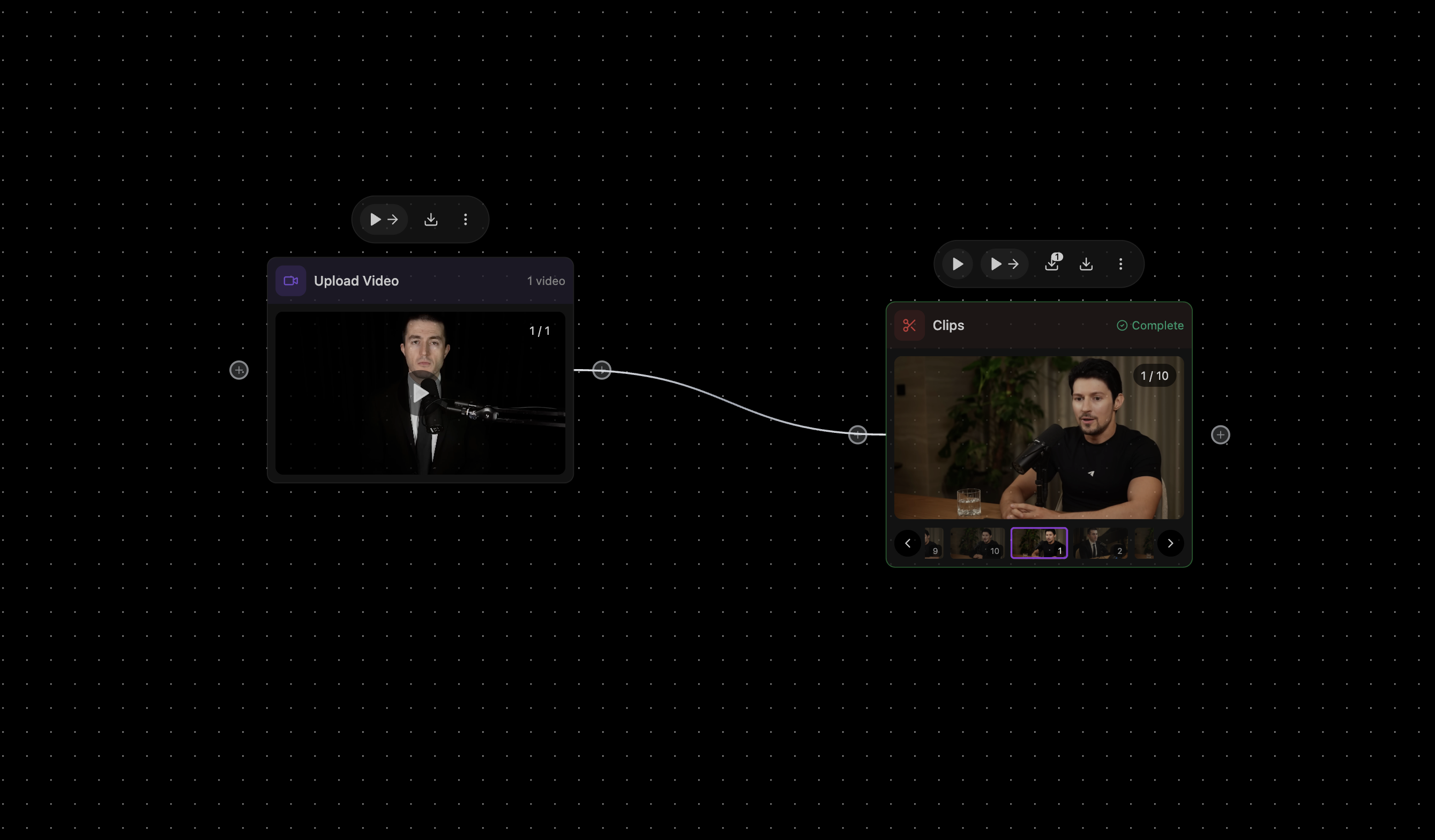The height and width of the screenshot is (840, 1435).
Task: Click the plain download icon on the Clips toolbar
Action: tap(1086, 264)
